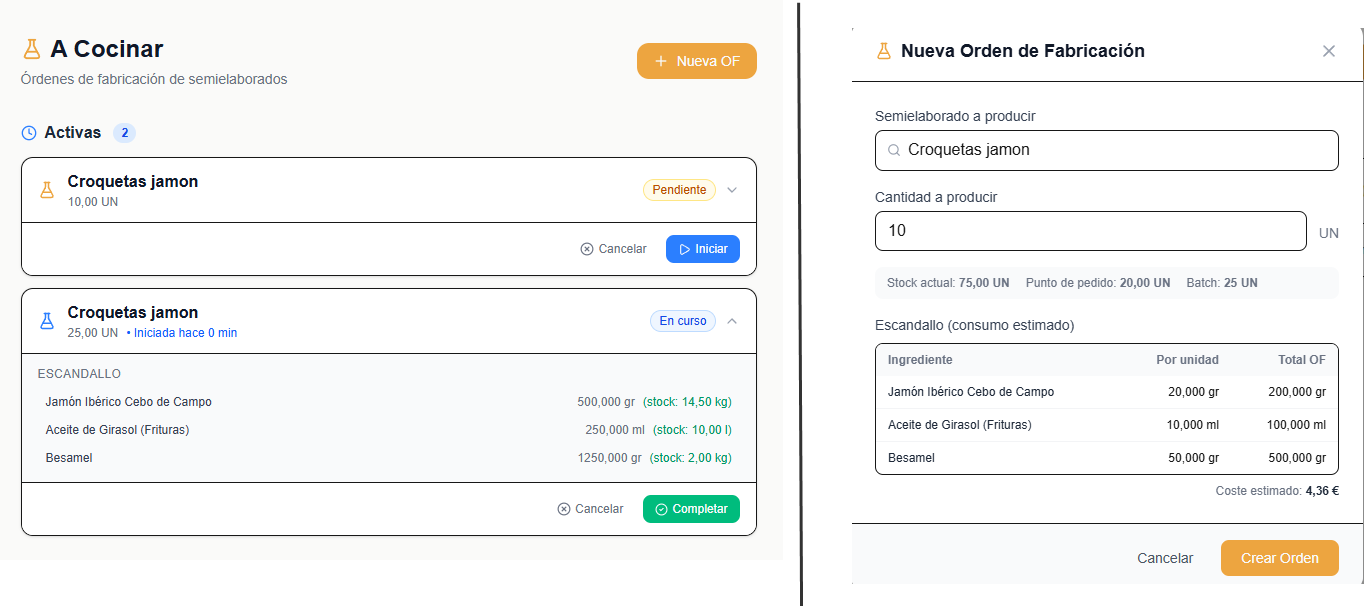Click the 100,000 ml Total OF cell

[x=1294, y=425]
